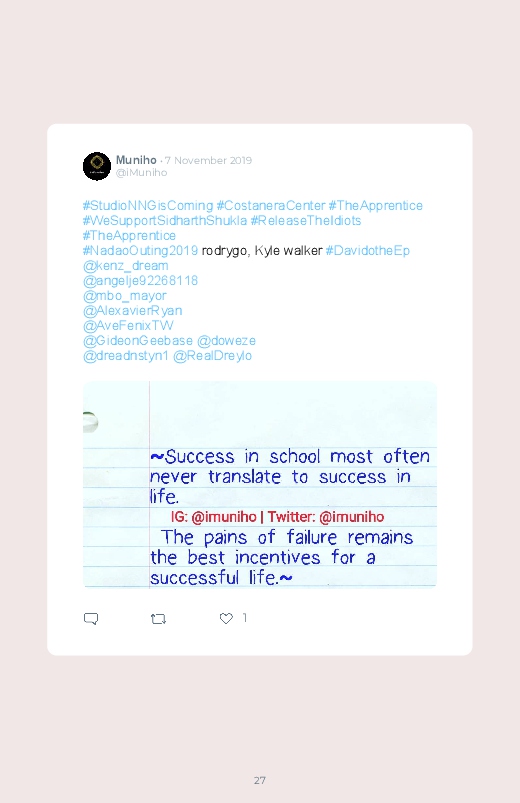Like the tweet with the heart icon

[x=226, y=618]
